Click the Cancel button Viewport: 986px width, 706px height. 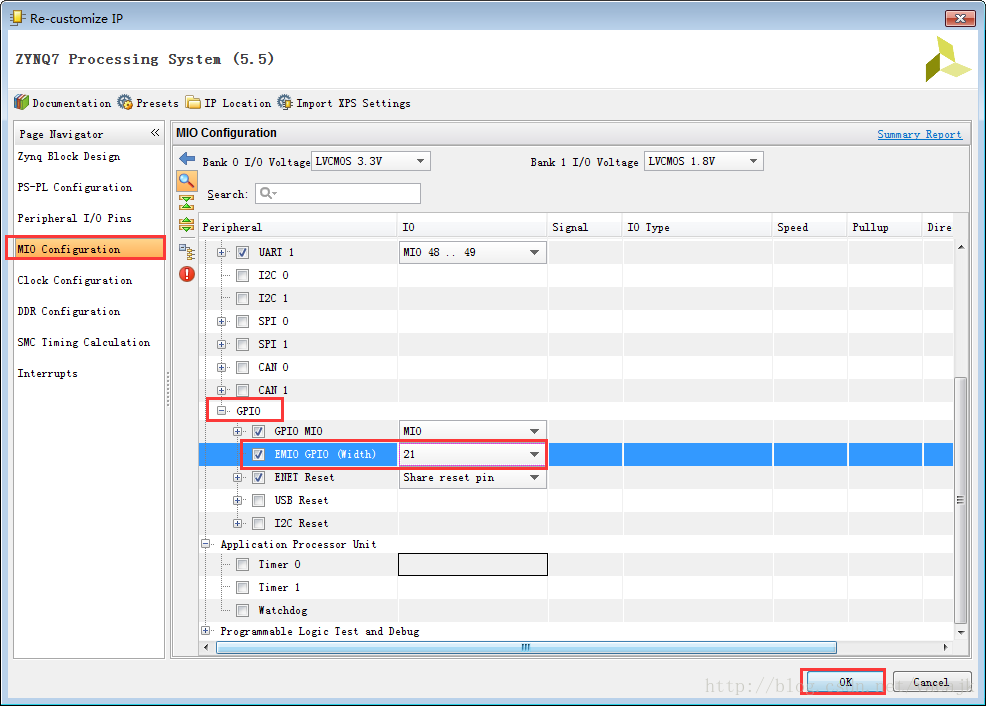click(931, 682)
